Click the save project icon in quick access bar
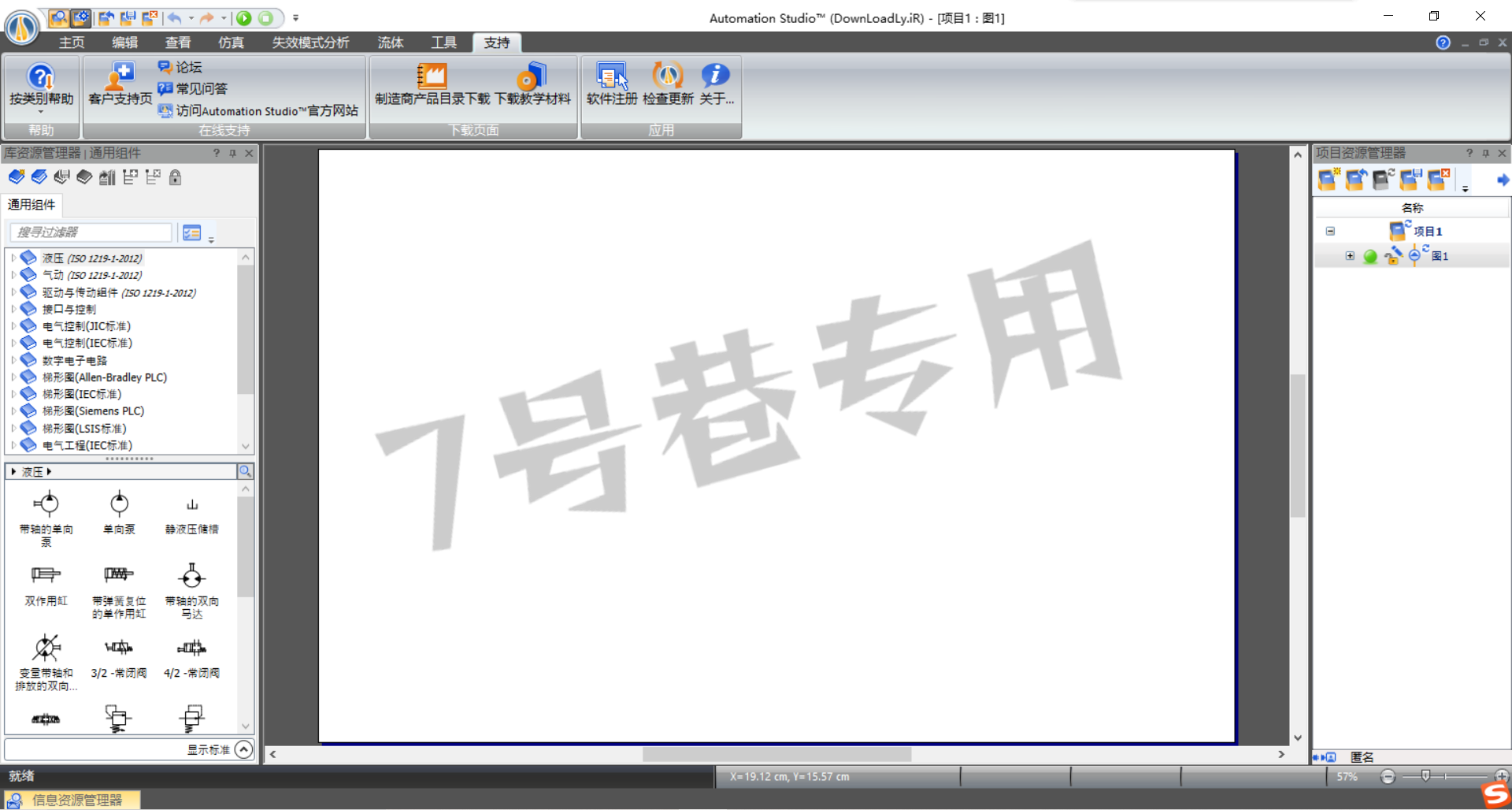 128,17
